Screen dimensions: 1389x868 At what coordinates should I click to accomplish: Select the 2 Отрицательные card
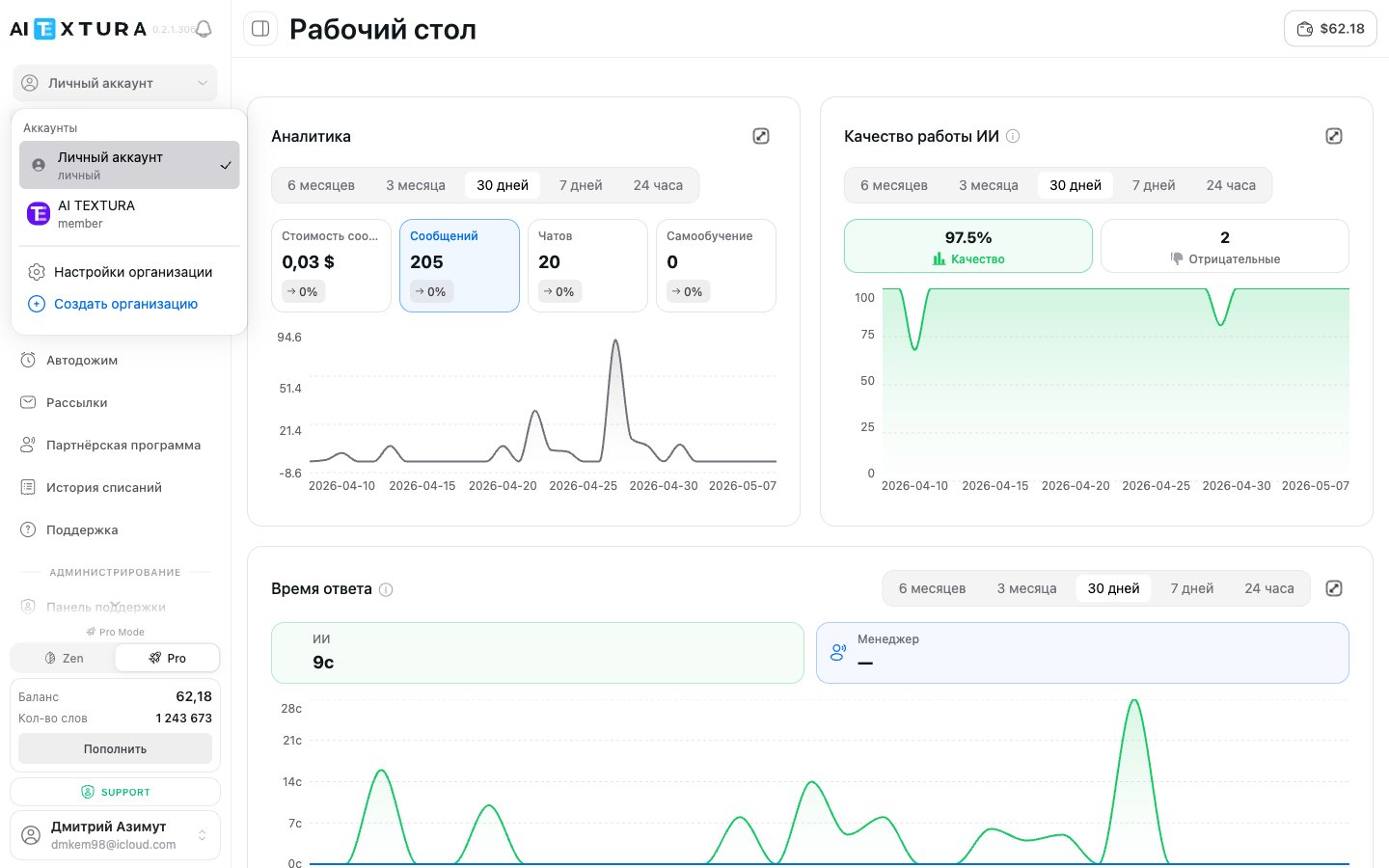[1225, 246]
